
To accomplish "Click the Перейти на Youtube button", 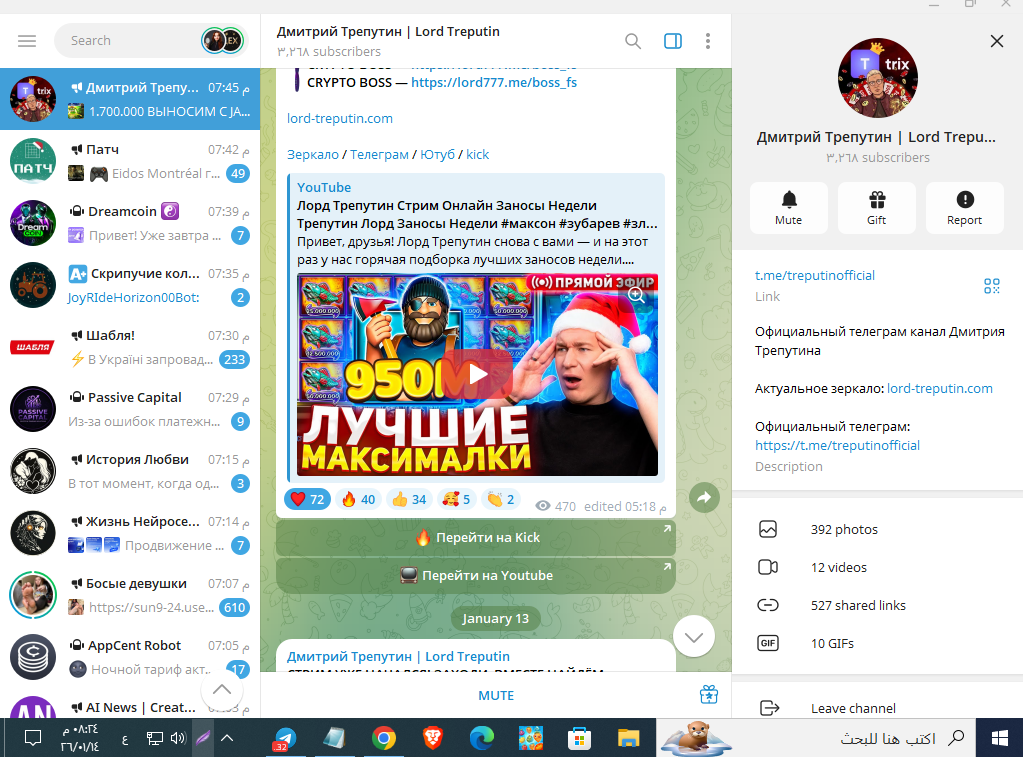I will [476, 576].
